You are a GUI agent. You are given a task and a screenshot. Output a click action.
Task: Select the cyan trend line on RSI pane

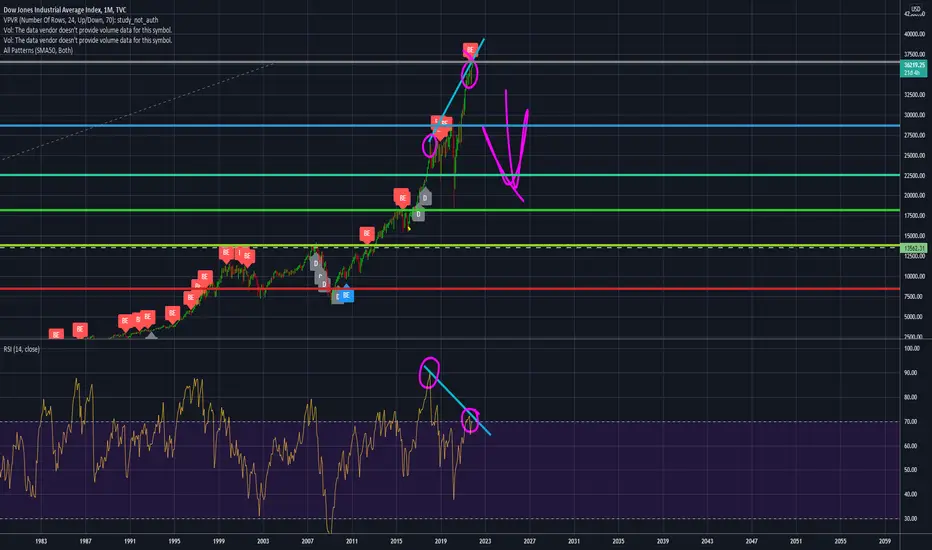tap(457, 401)
